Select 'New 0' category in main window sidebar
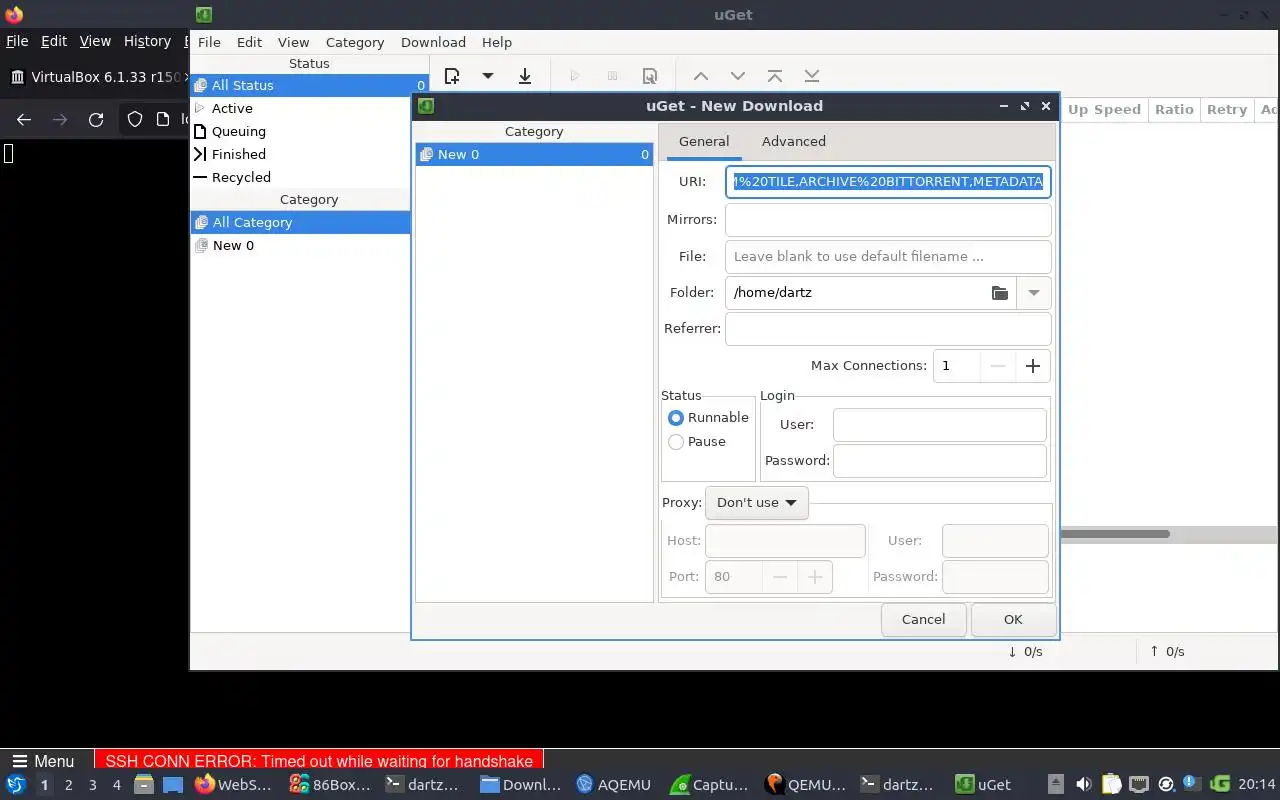Image resolution: width=1280 pixels, height=800 pixels. point(300,245)
